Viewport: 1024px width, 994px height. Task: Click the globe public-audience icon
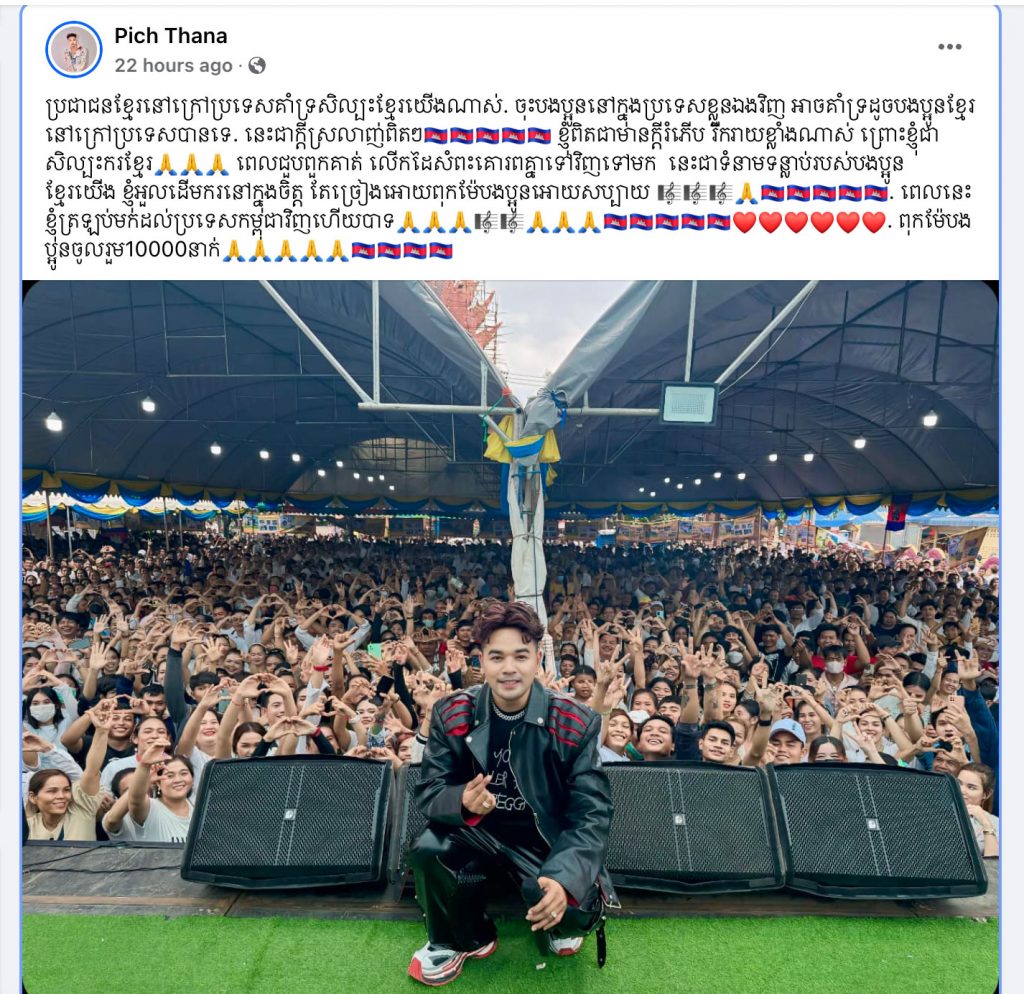click(x=257, y=65)
